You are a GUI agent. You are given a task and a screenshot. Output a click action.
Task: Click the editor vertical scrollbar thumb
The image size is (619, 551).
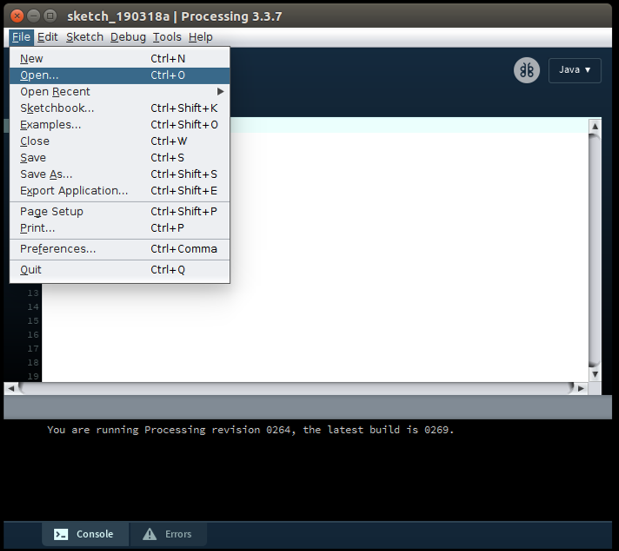[595, 250]
